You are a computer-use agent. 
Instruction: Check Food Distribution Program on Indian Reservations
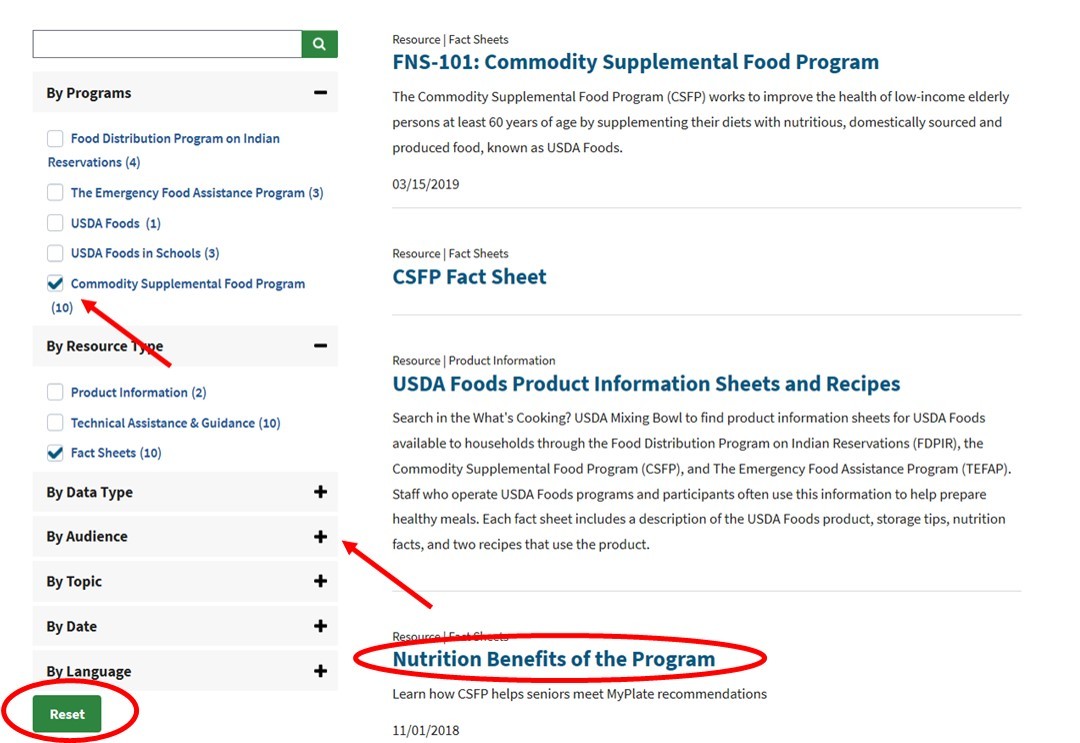tap(55, 139)
